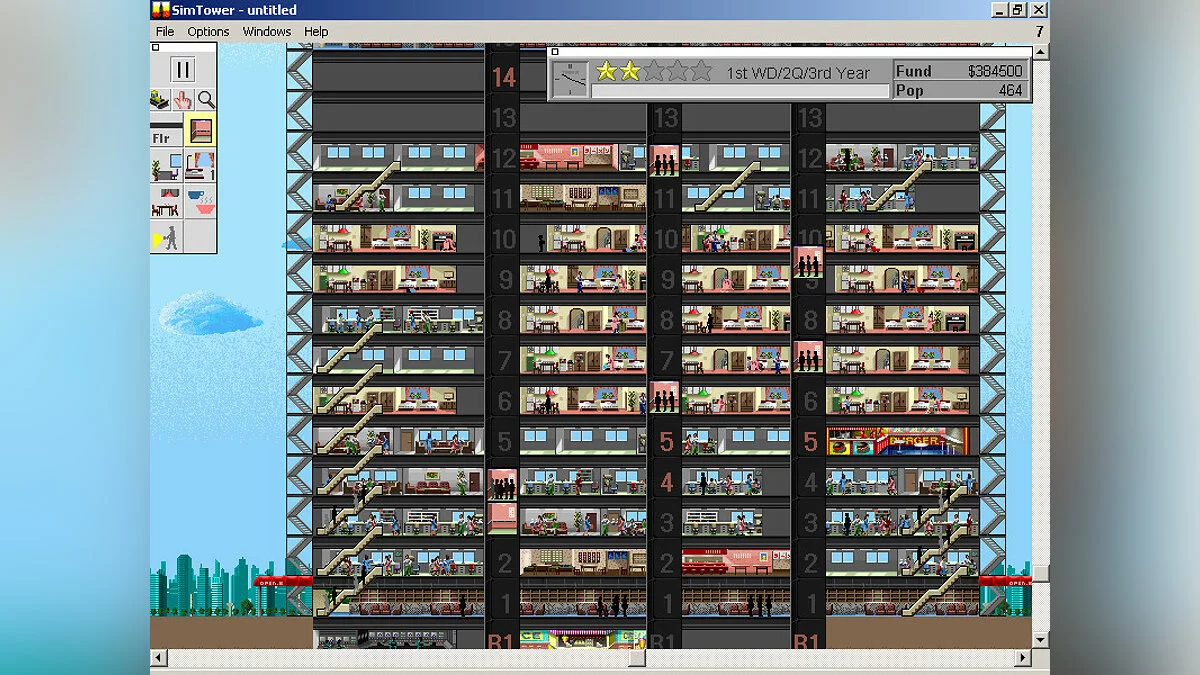Viewport: 1200px width, 675px height.
Task: Select the cup and bowl fast food tool
Action: coord(199,201)
